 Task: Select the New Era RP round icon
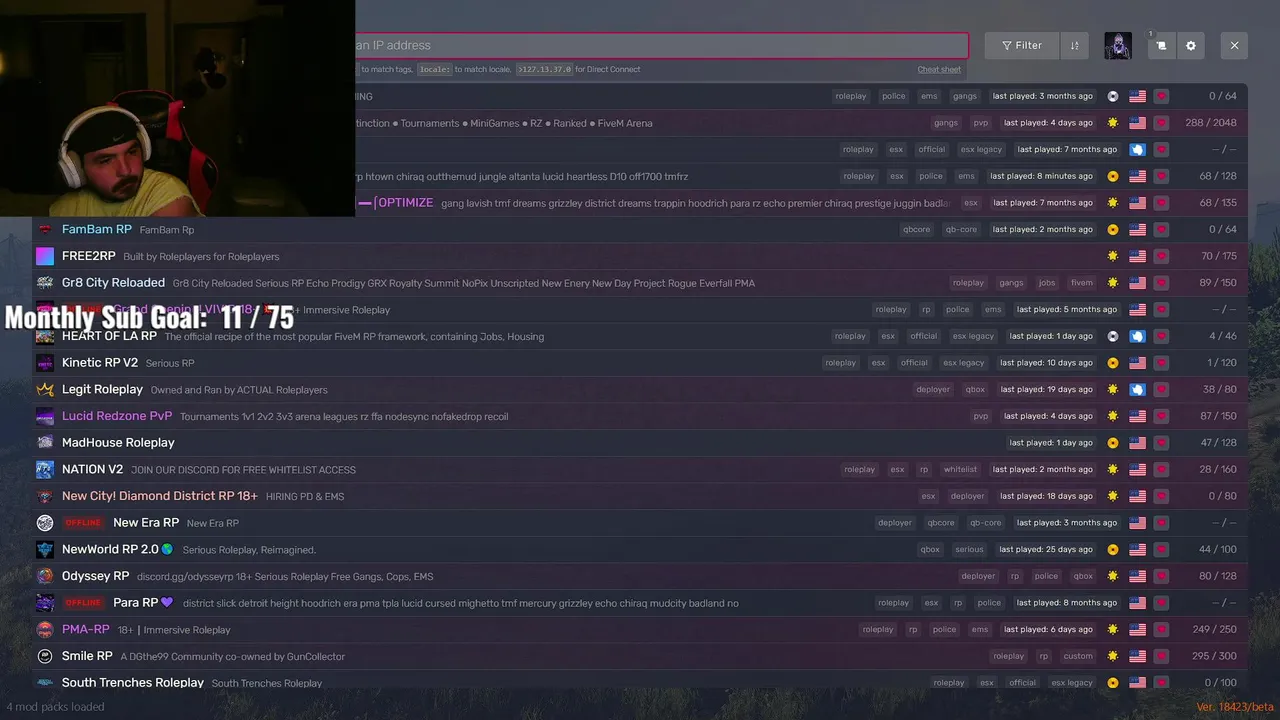[x=45, y=523]
